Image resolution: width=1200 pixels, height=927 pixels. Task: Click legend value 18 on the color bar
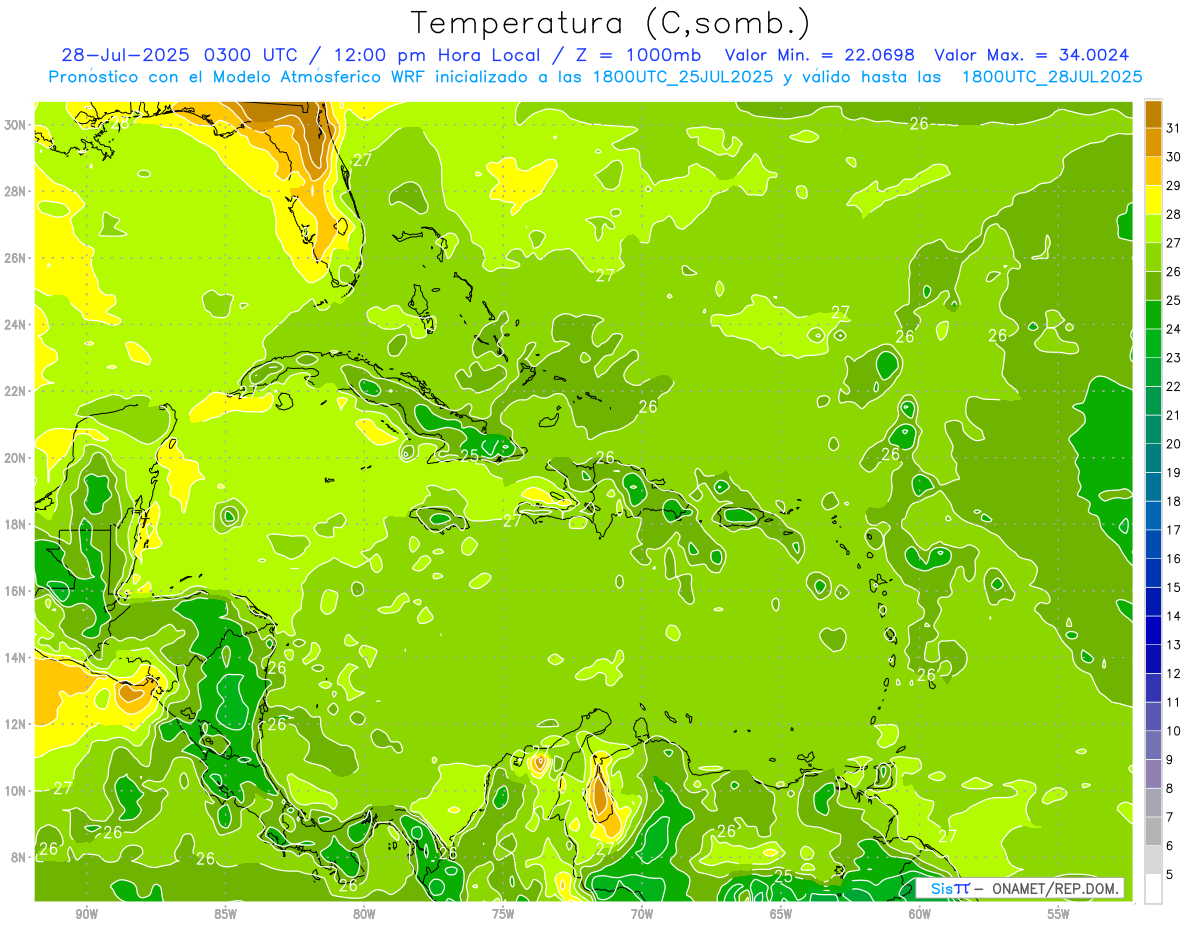point(1174,501)
